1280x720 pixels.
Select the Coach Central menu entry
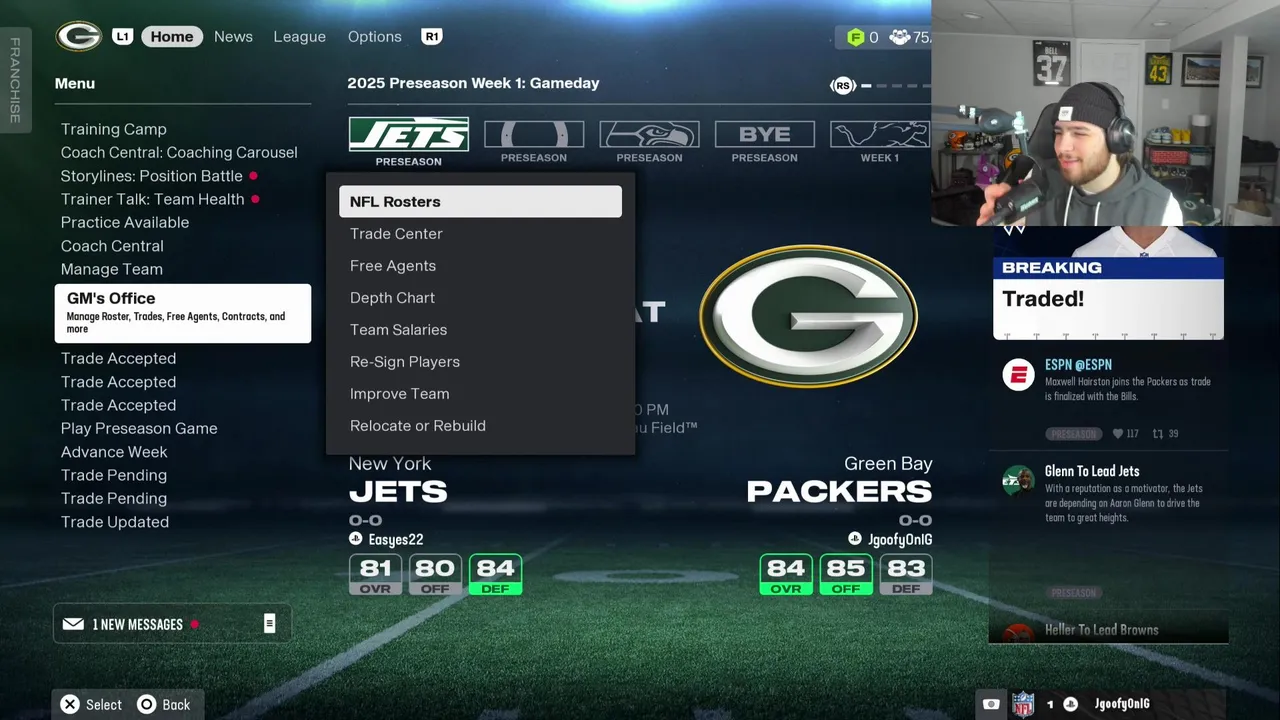[x=112, y=246]
